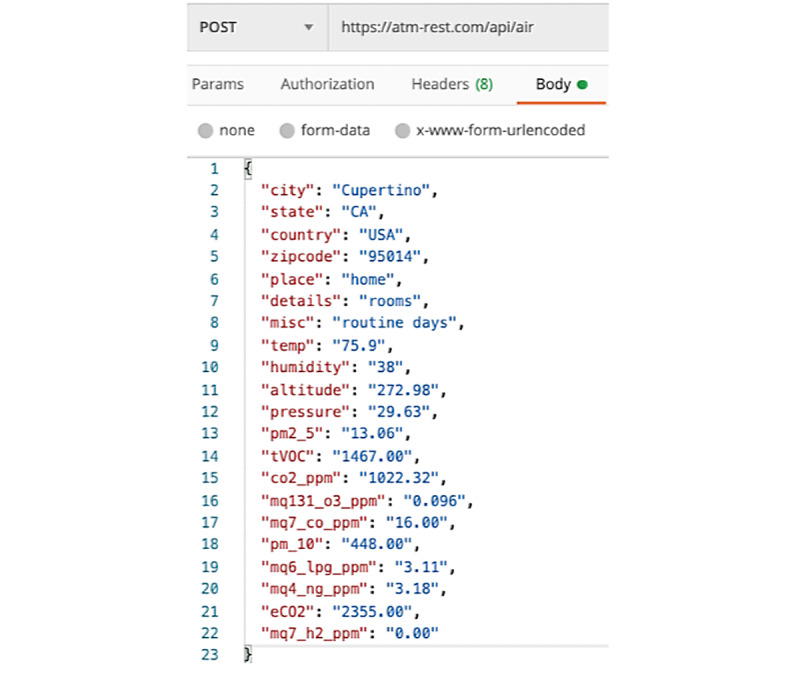Screen dimensions: 798x673
Task: Switch to the Params tab
Action: [218, 84]
